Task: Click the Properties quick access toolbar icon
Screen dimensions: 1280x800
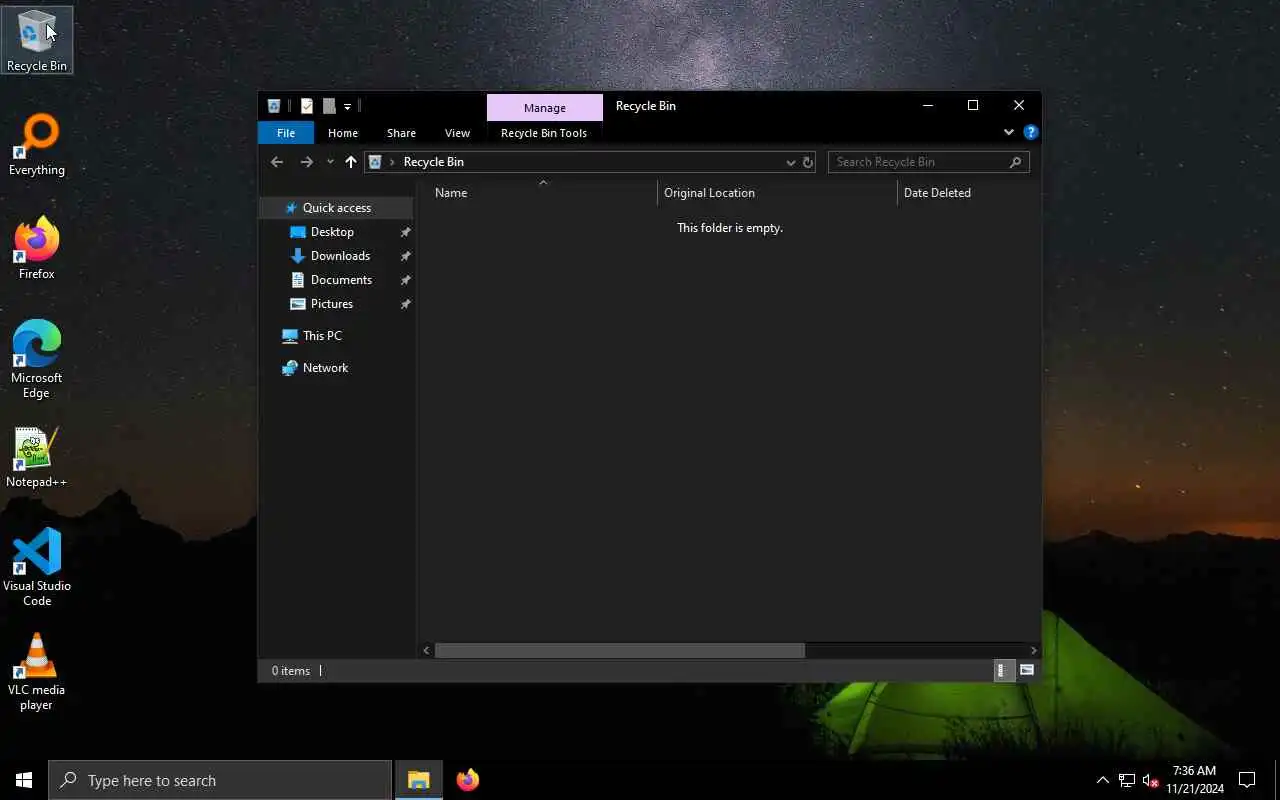Action: pos(307,106)
